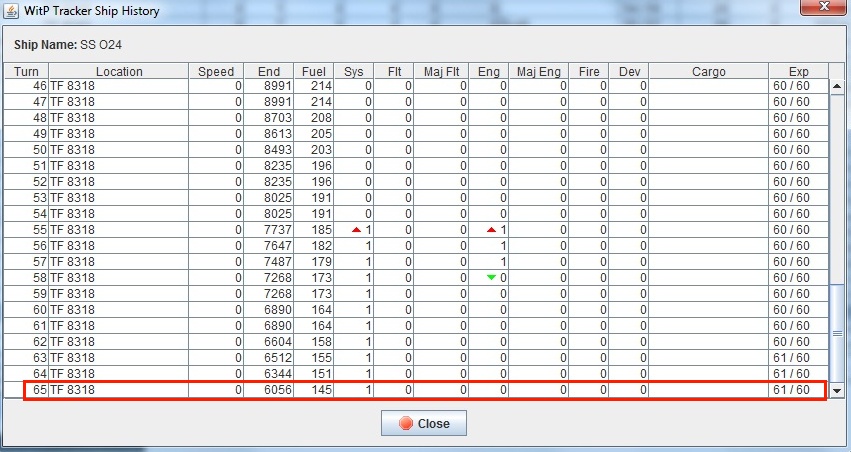Sort by the Fire column header

[x=589, y=72]
